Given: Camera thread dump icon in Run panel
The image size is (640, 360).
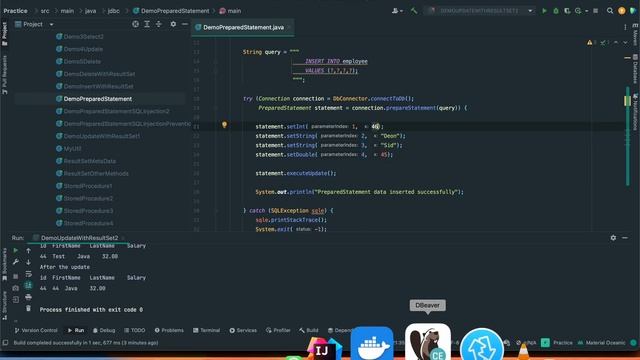Looking at the screenshot, I should pos(16,288).
